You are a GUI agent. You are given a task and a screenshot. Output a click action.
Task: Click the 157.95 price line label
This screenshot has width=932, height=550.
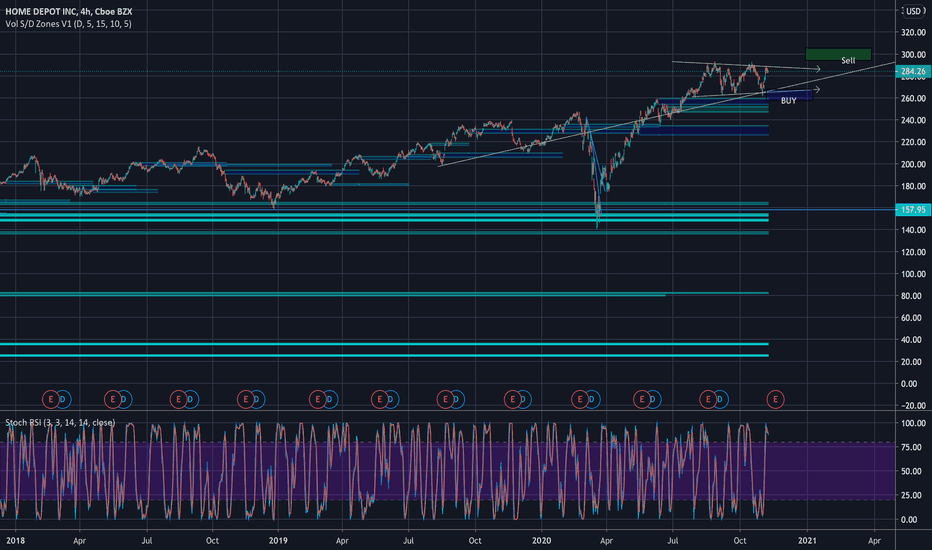913,209
